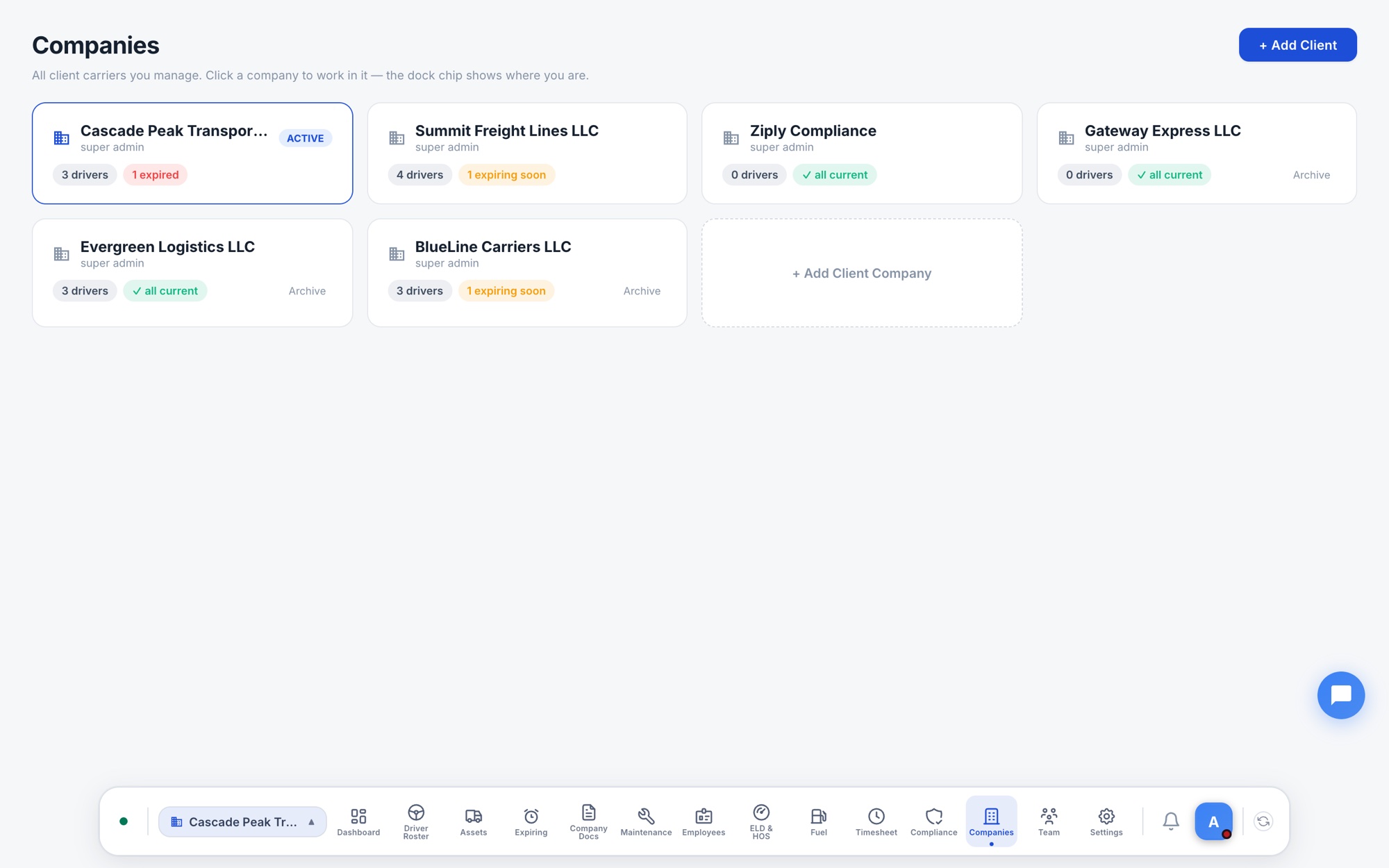
Task: Click Gateway Express 0 drivers chip
Action: (1089, 175)
